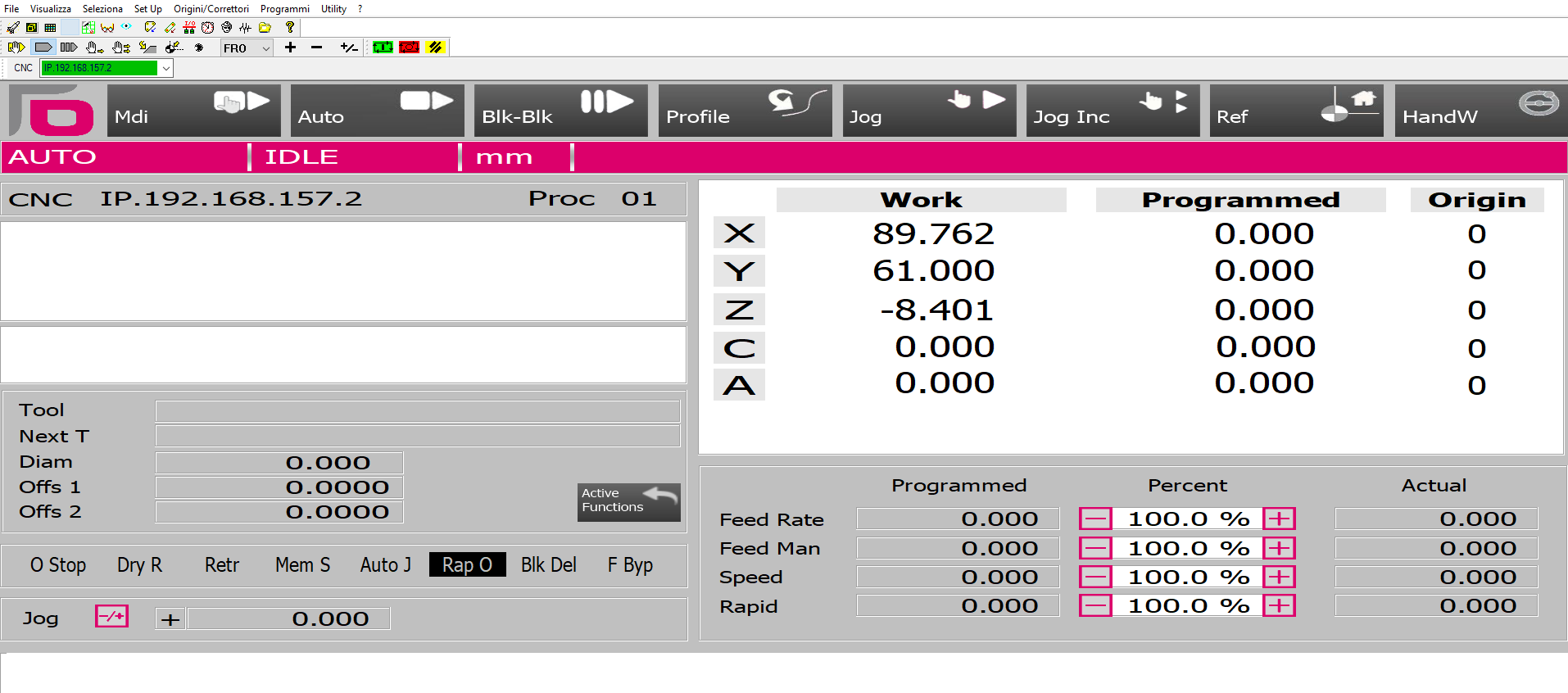1568x693 pixels.
Task: Click the worker helmet face icon
Action: (x=227, y=27)
